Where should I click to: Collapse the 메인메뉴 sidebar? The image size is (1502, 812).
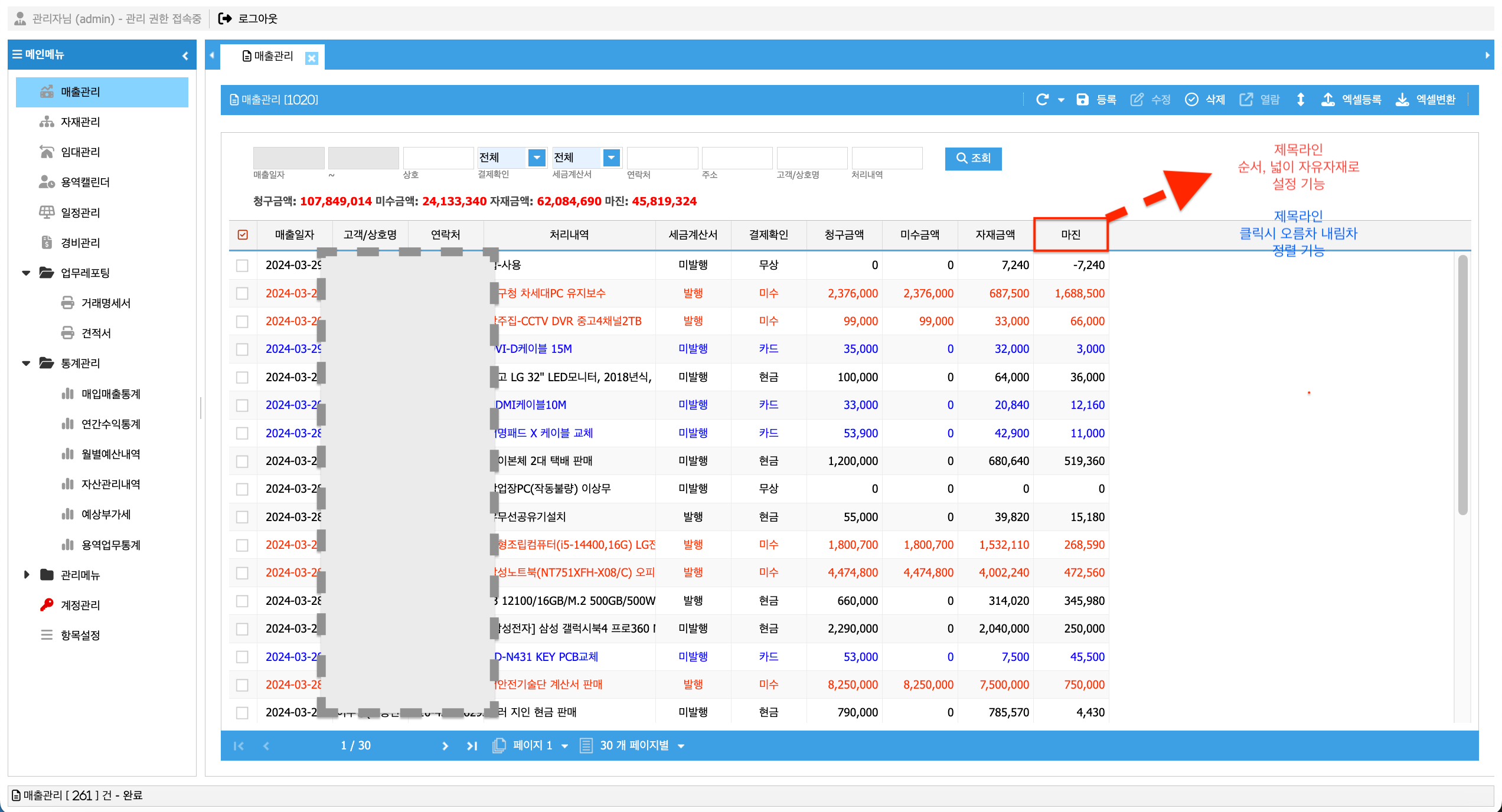point(185,54)
